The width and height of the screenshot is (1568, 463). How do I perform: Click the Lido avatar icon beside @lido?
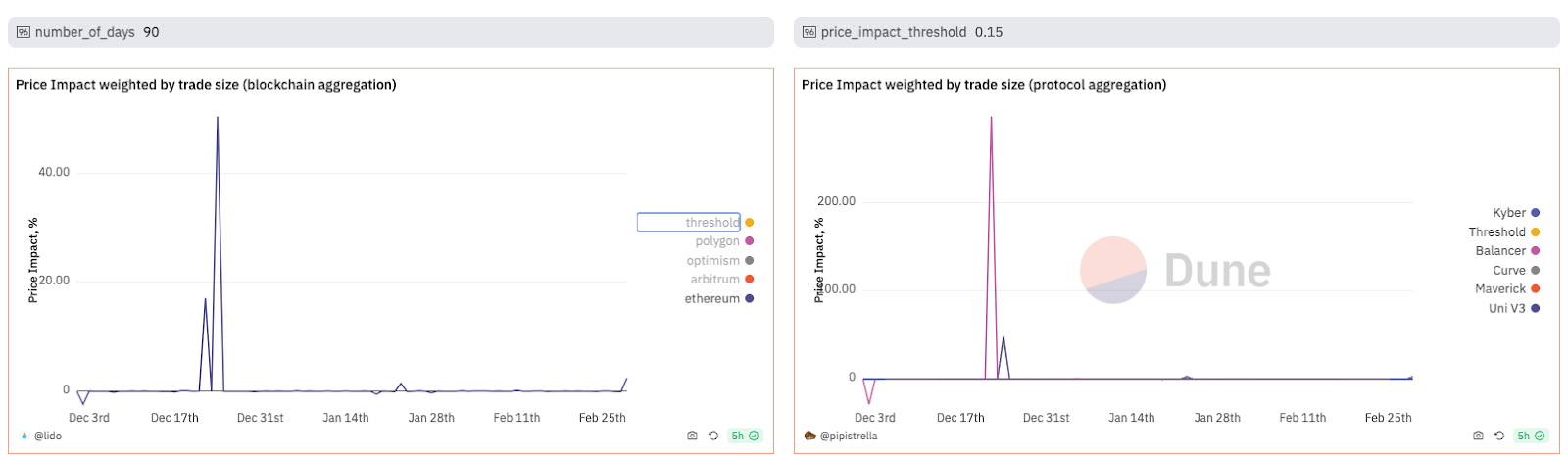click(24, 436)
